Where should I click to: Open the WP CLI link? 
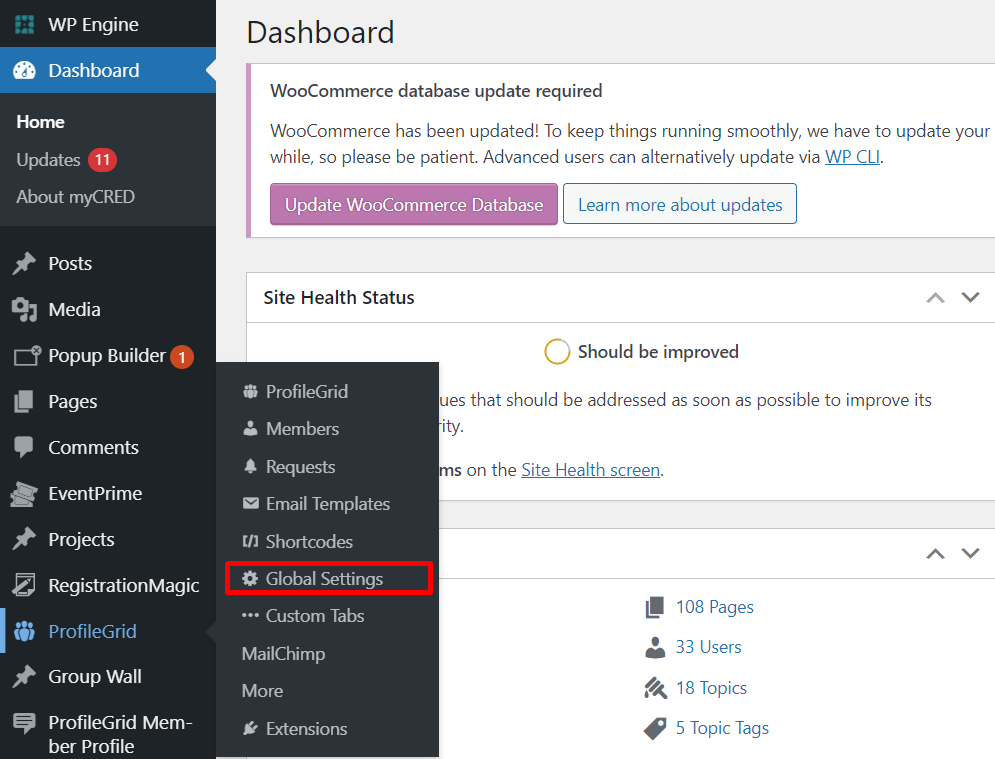[852, 156]
